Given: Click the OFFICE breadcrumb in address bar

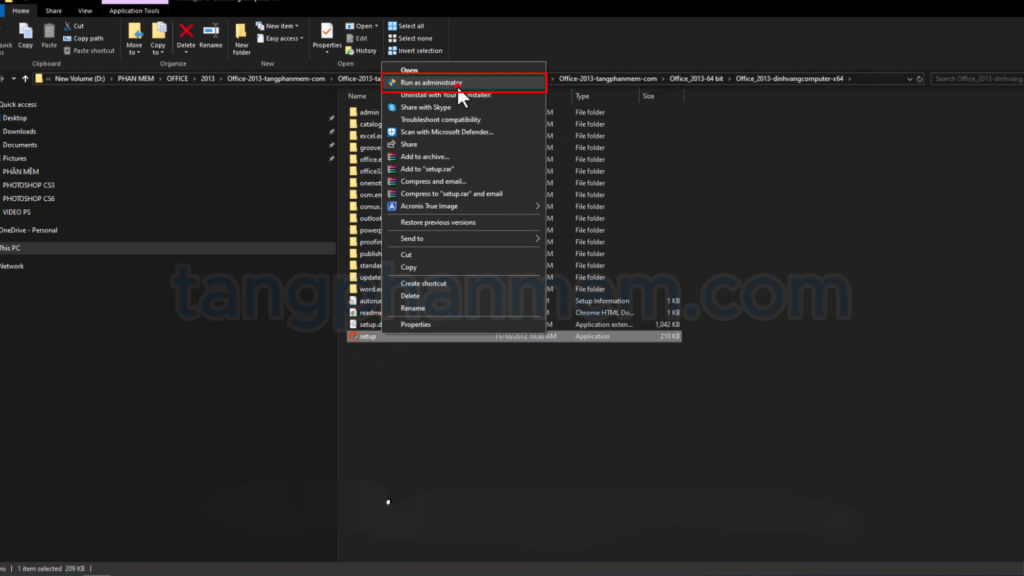Looking at the screenshot, I should click(x=177, y=78).
